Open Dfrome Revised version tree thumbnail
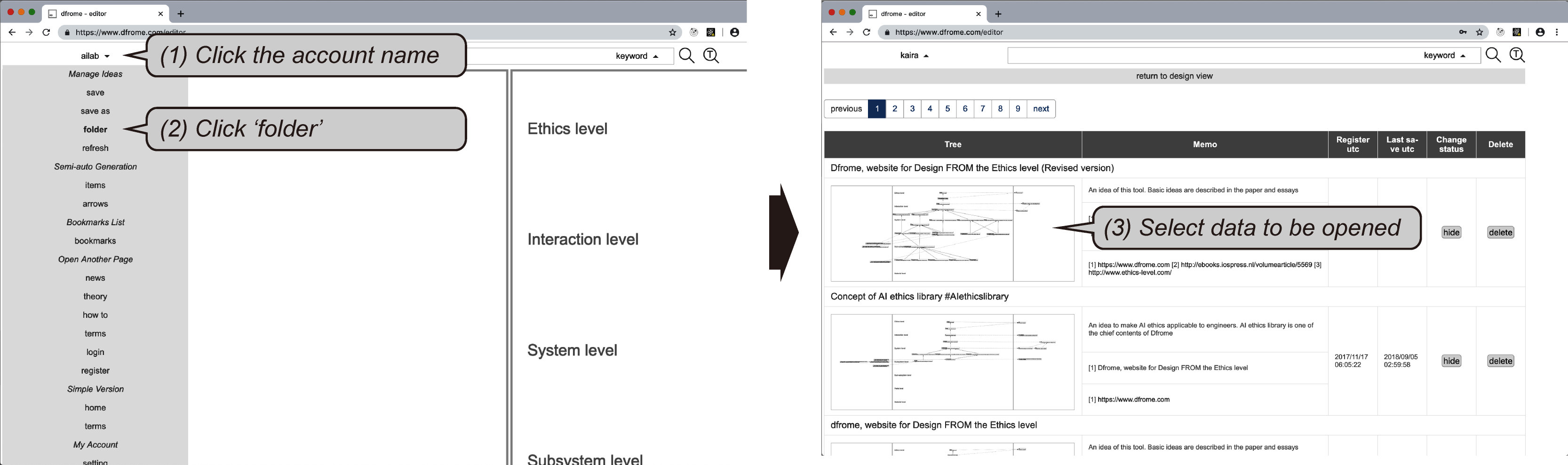This screenshot has width=1568, height=465. click(x=953, y=234)
